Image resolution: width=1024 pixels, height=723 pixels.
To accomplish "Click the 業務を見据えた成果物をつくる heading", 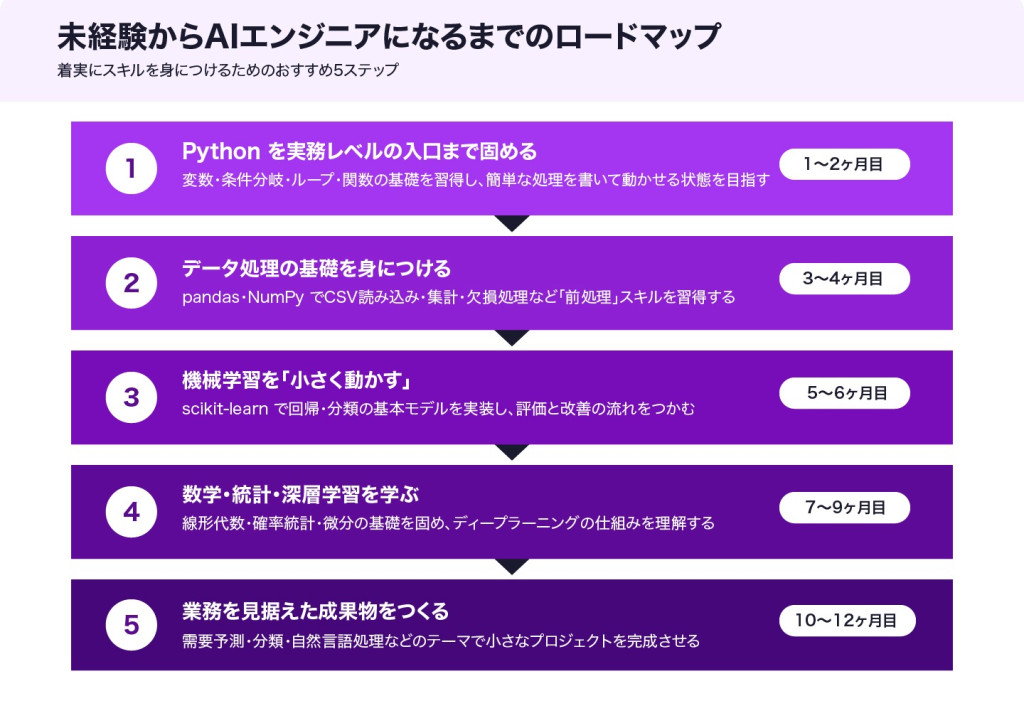I will coord(315,610).
